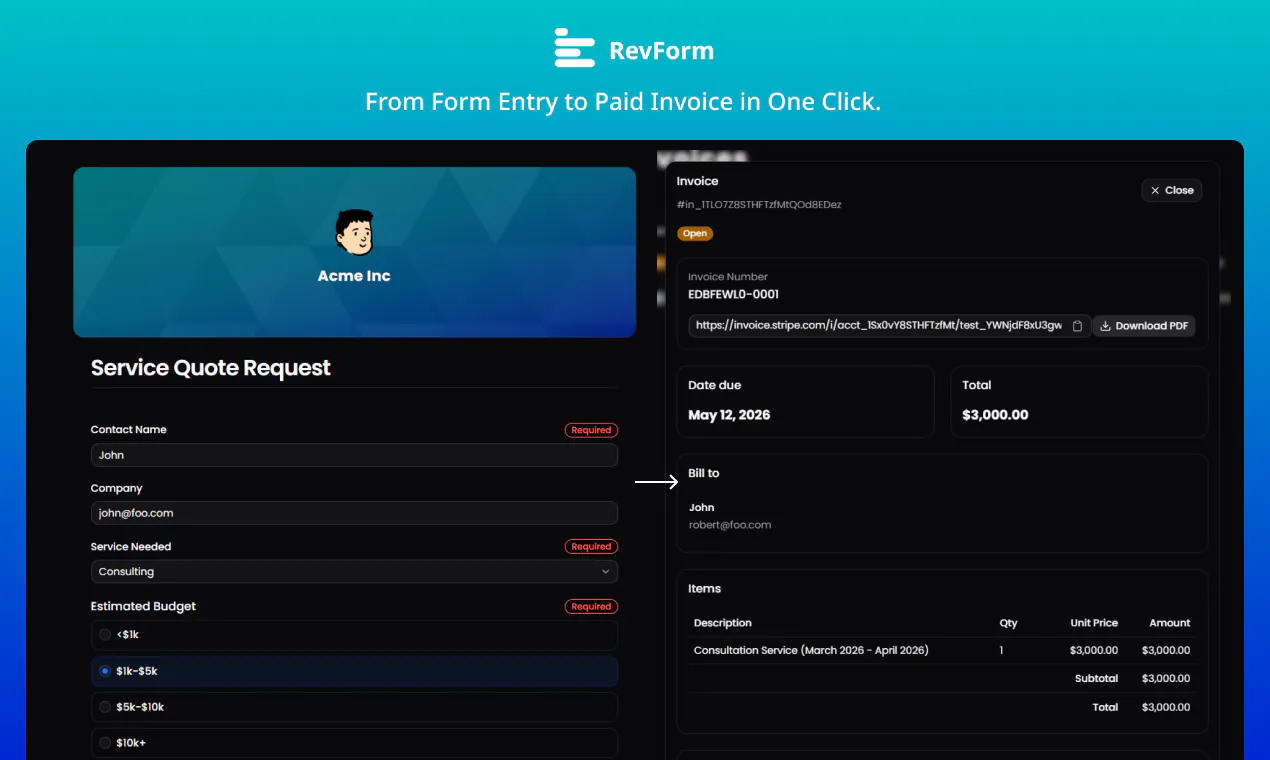
Task: Click the Contact Name input field
Action: click(x=354, y=455)
